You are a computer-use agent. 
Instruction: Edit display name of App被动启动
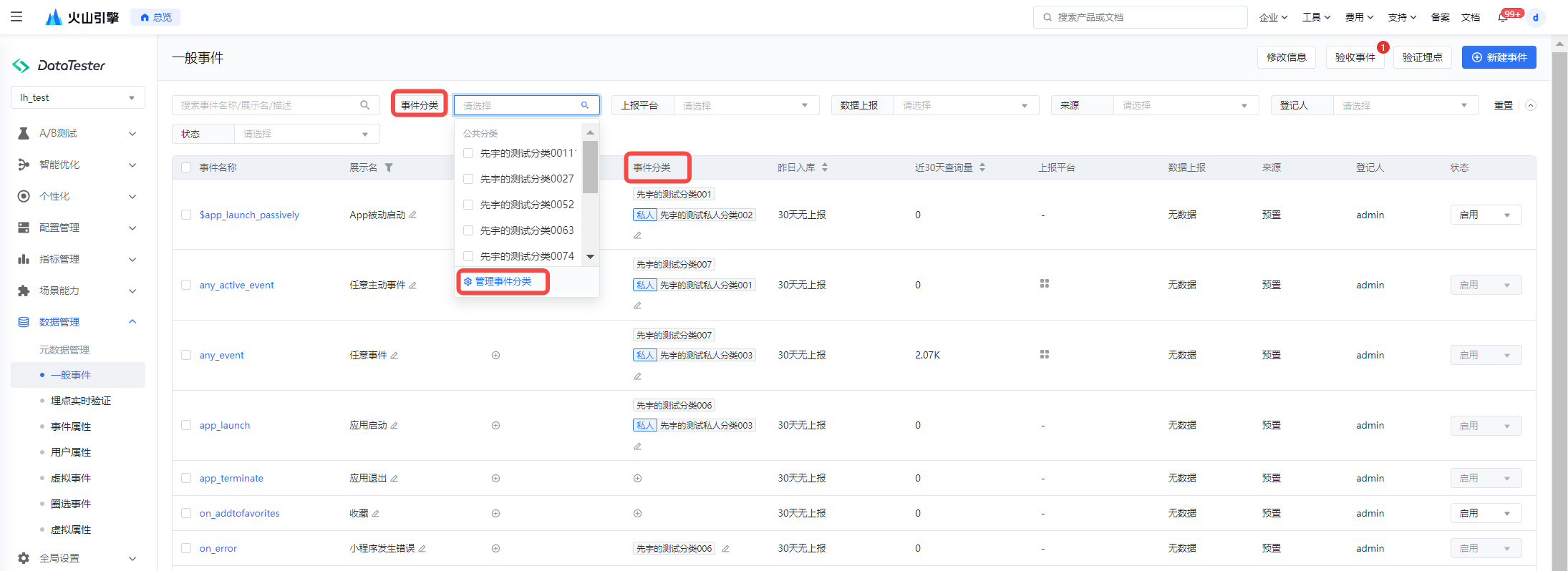pyautogui.click(x=413, y=215)
